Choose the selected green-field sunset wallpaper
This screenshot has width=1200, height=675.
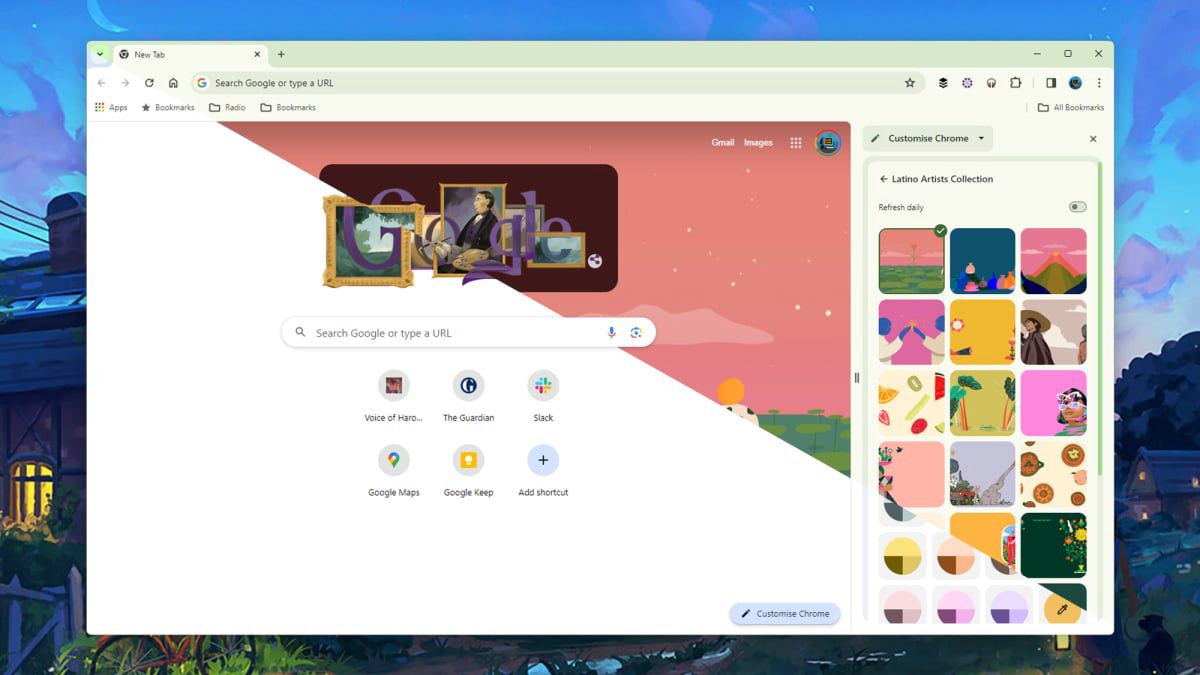click(912, 261)
